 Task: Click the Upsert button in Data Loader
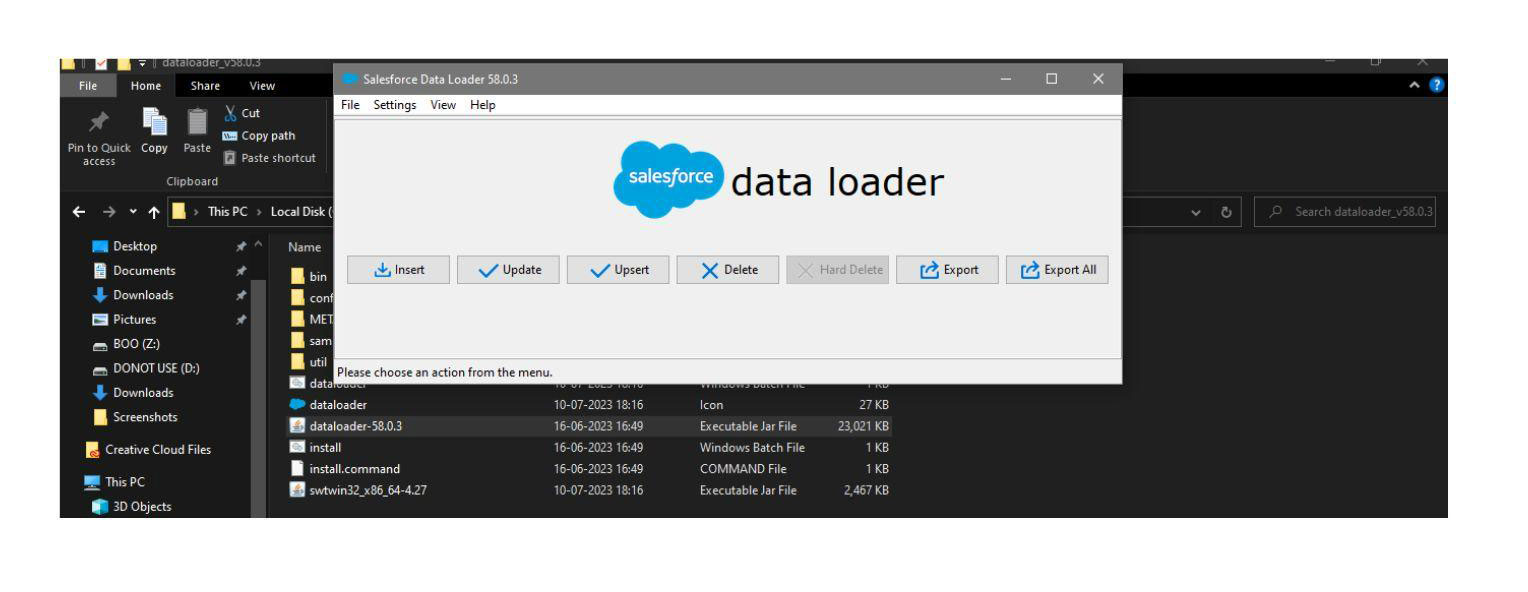point(616,270)
